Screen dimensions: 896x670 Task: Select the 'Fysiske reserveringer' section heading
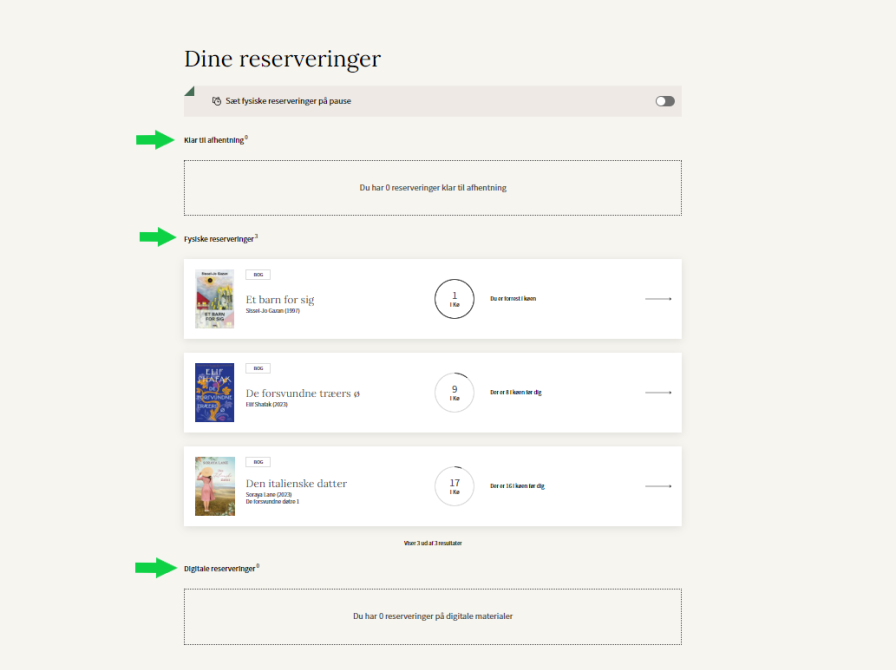click(219, 238)
